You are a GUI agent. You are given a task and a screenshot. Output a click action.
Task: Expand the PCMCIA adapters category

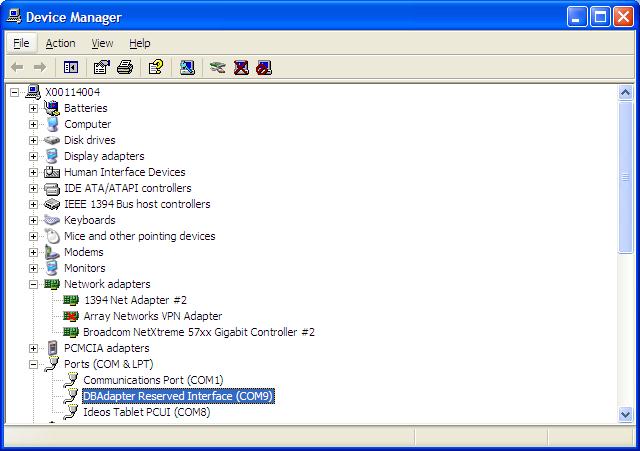pyautogui.click(x=33, y=348)
